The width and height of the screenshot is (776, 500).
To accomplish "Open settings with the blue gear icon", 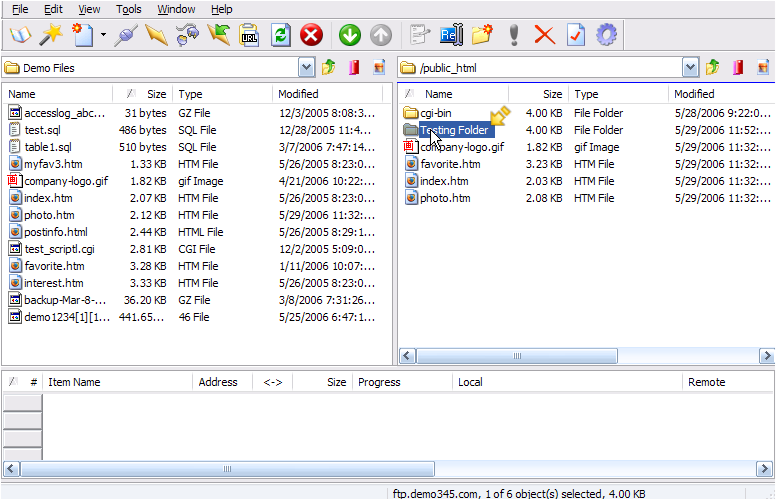I will point(606,36).
